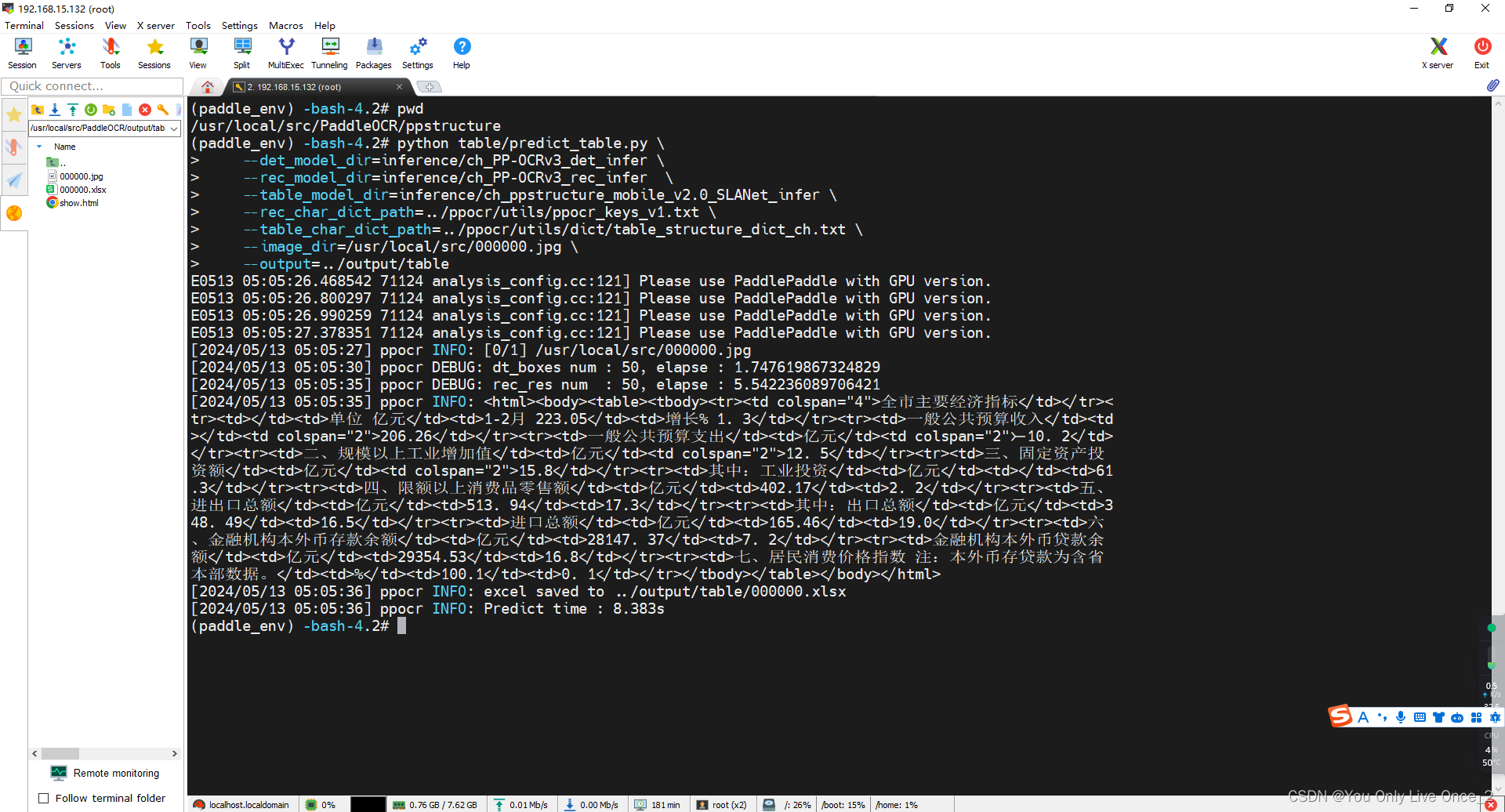The height and width of the screenshot is (812, 1505).
Task: Click localhost.localdomain in status bar
Action: (241, 805)
